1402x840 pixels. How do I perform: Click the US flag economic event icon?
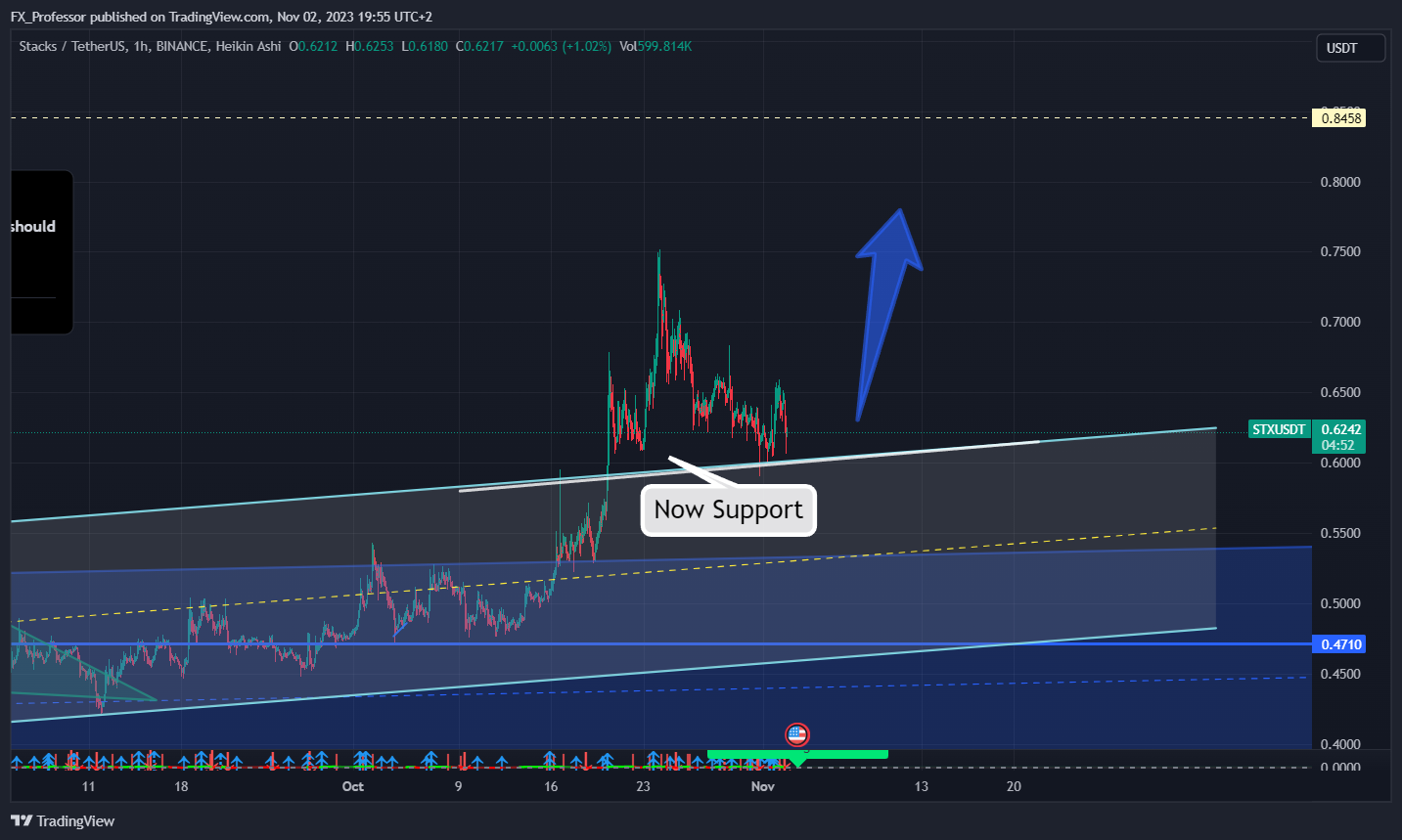pyautogui.click(x=797, y=734)
